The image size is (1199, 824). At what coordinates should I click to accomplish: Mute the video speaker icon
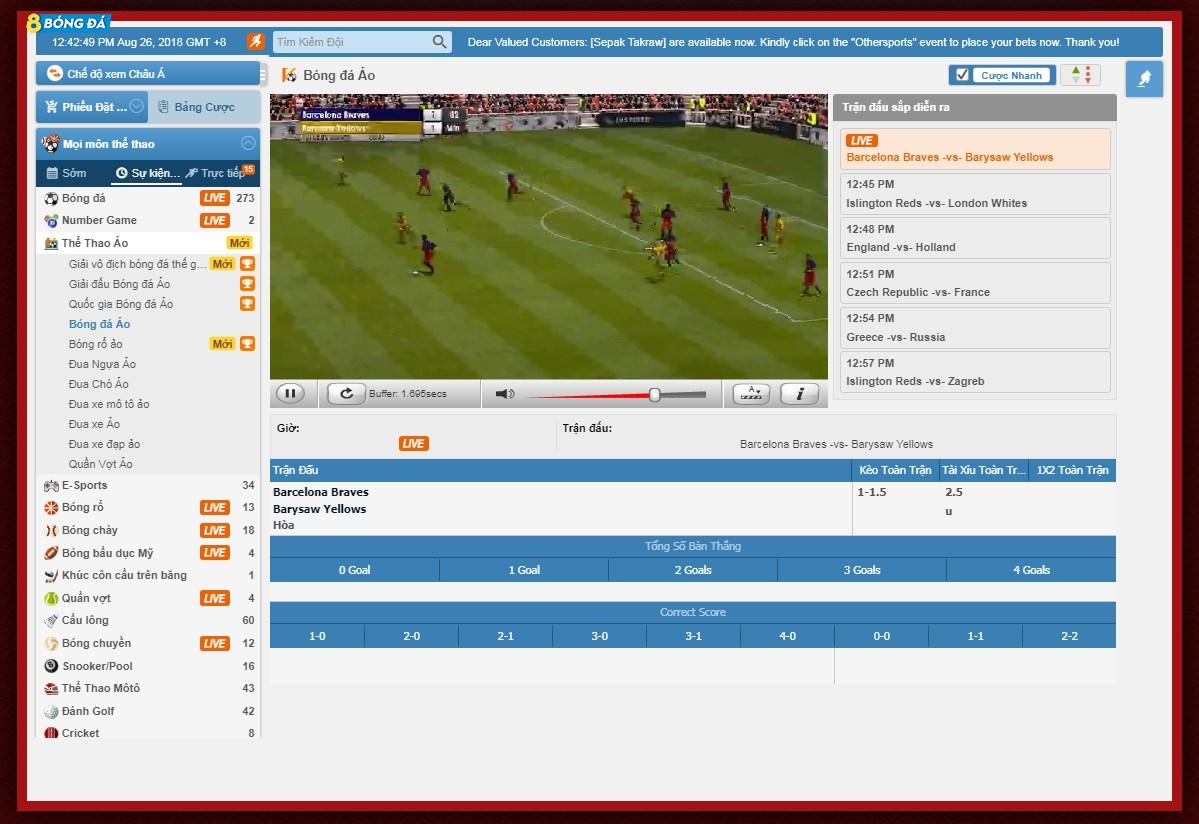[504, 394]
